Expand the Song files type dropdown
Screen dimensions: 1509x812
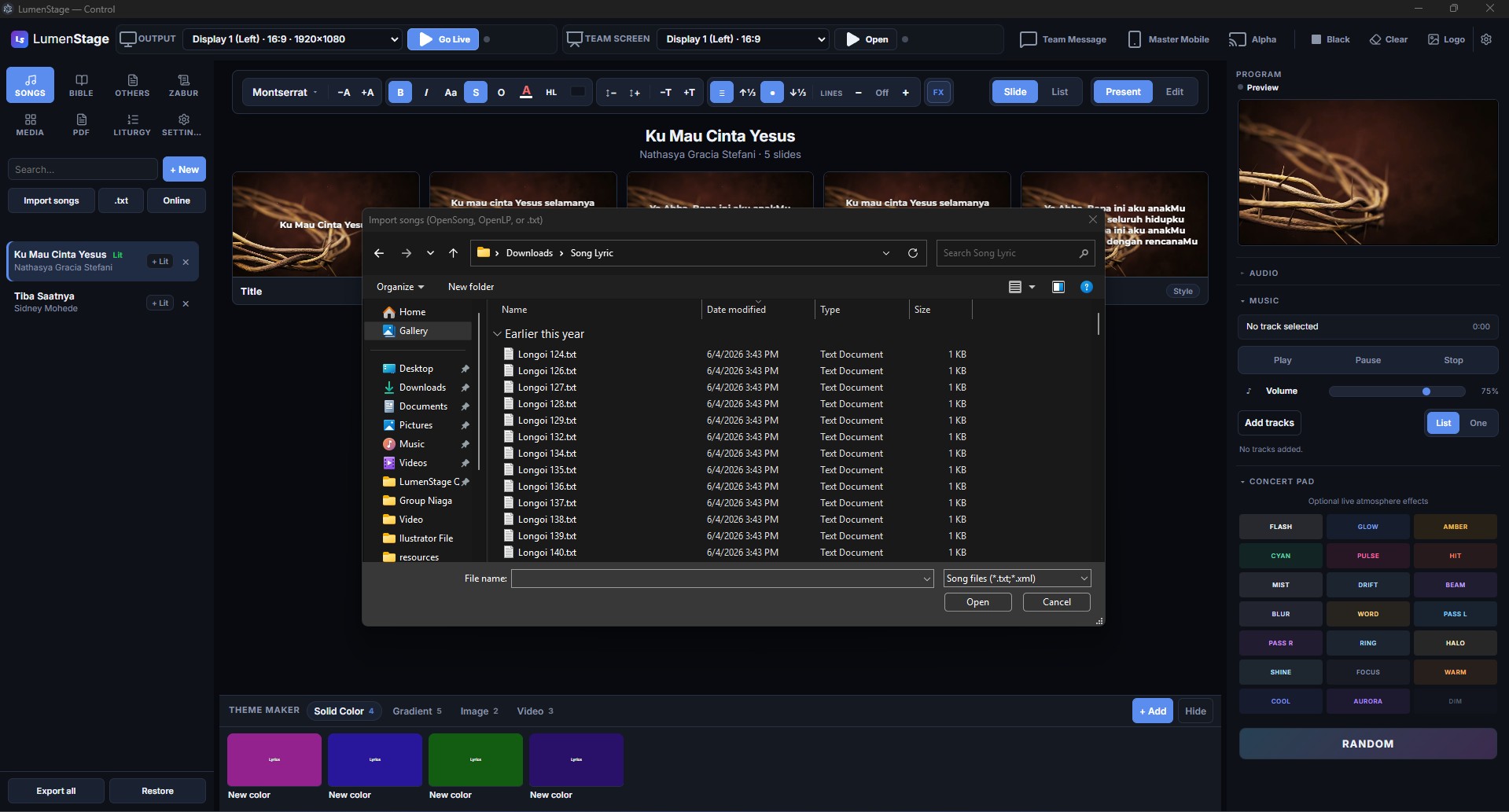[x=1017, y=579]
